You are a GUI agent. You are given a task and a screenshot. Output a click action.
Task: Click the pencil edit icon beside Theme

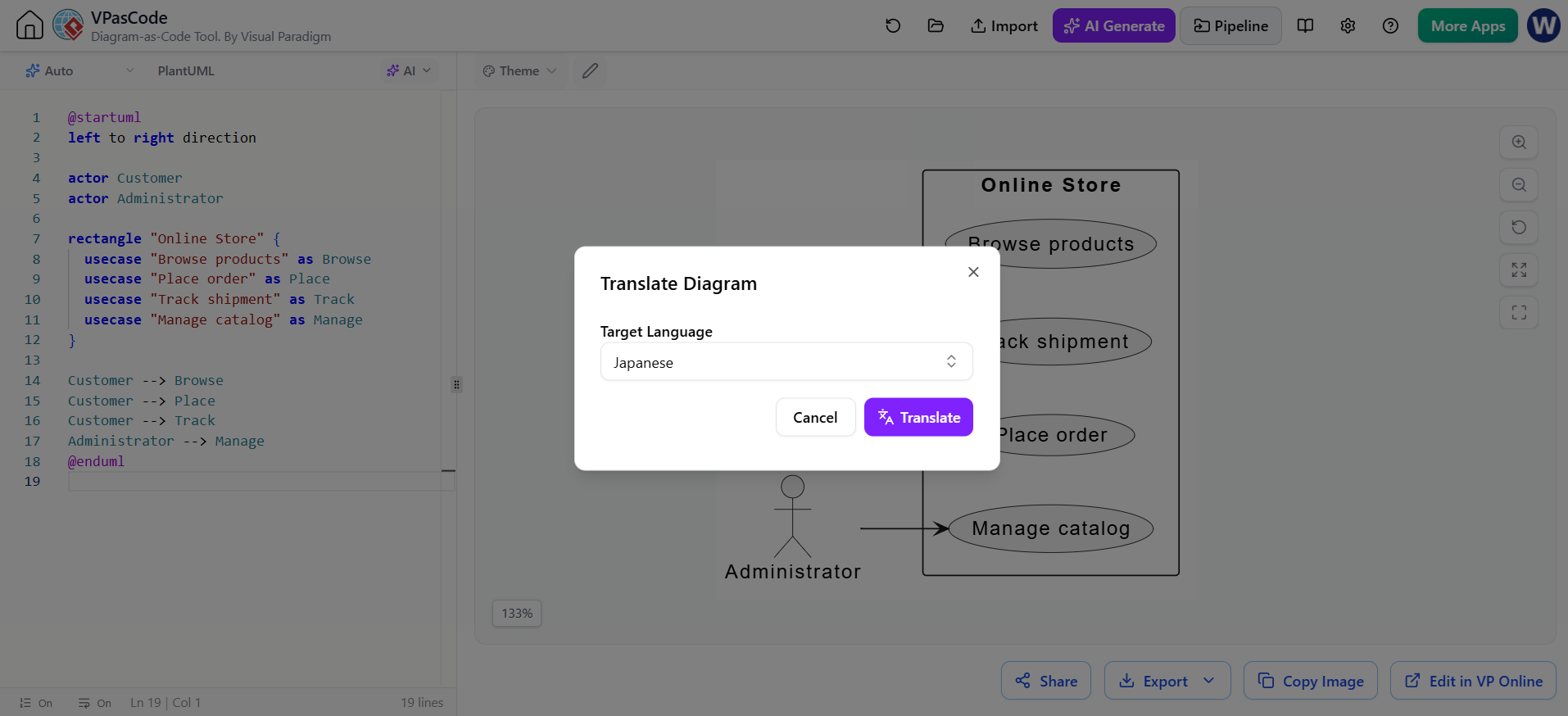[590, 71]
